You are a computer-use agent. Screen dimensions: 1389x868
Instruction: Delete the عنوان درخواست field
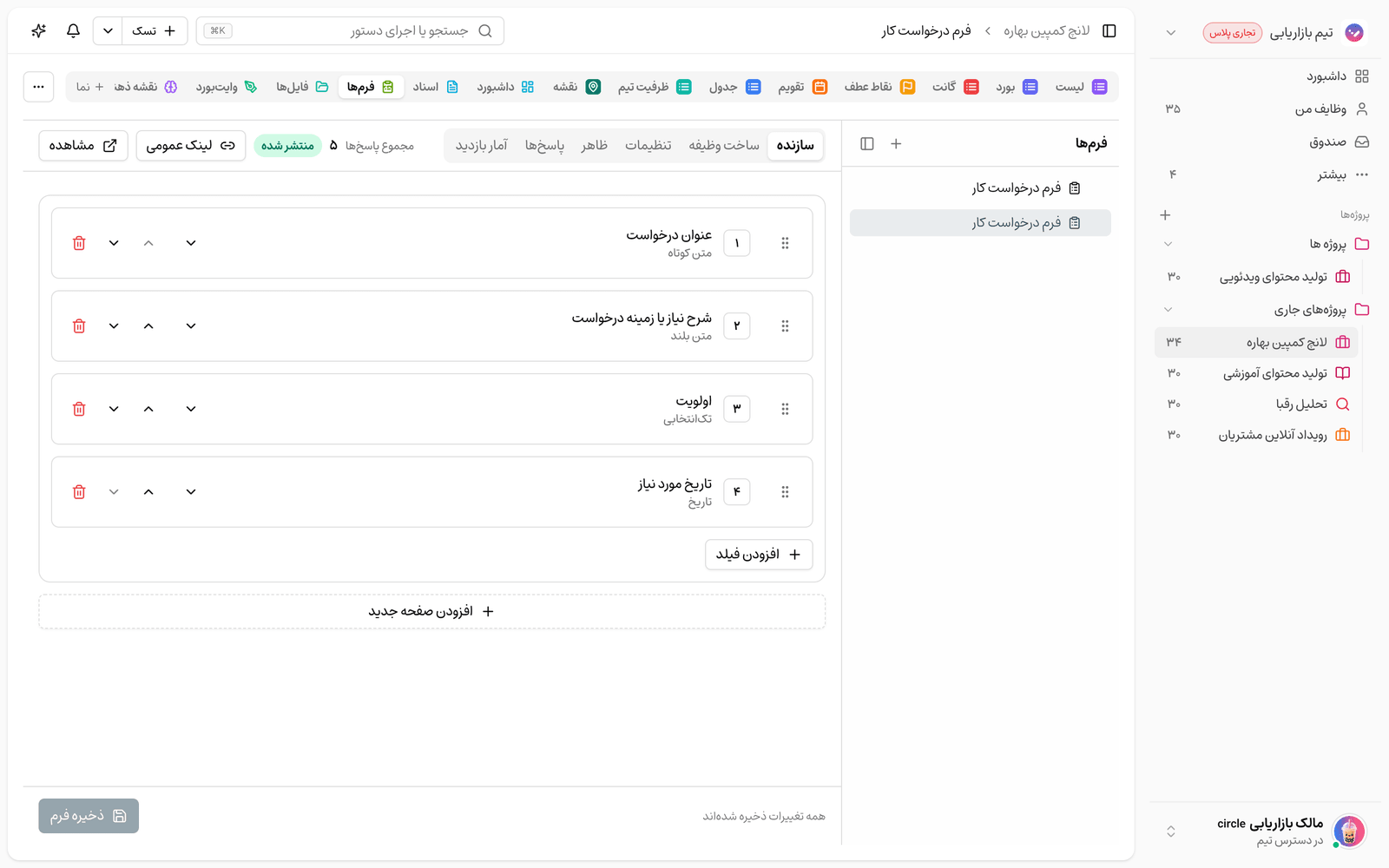click(x=79, y=243)
